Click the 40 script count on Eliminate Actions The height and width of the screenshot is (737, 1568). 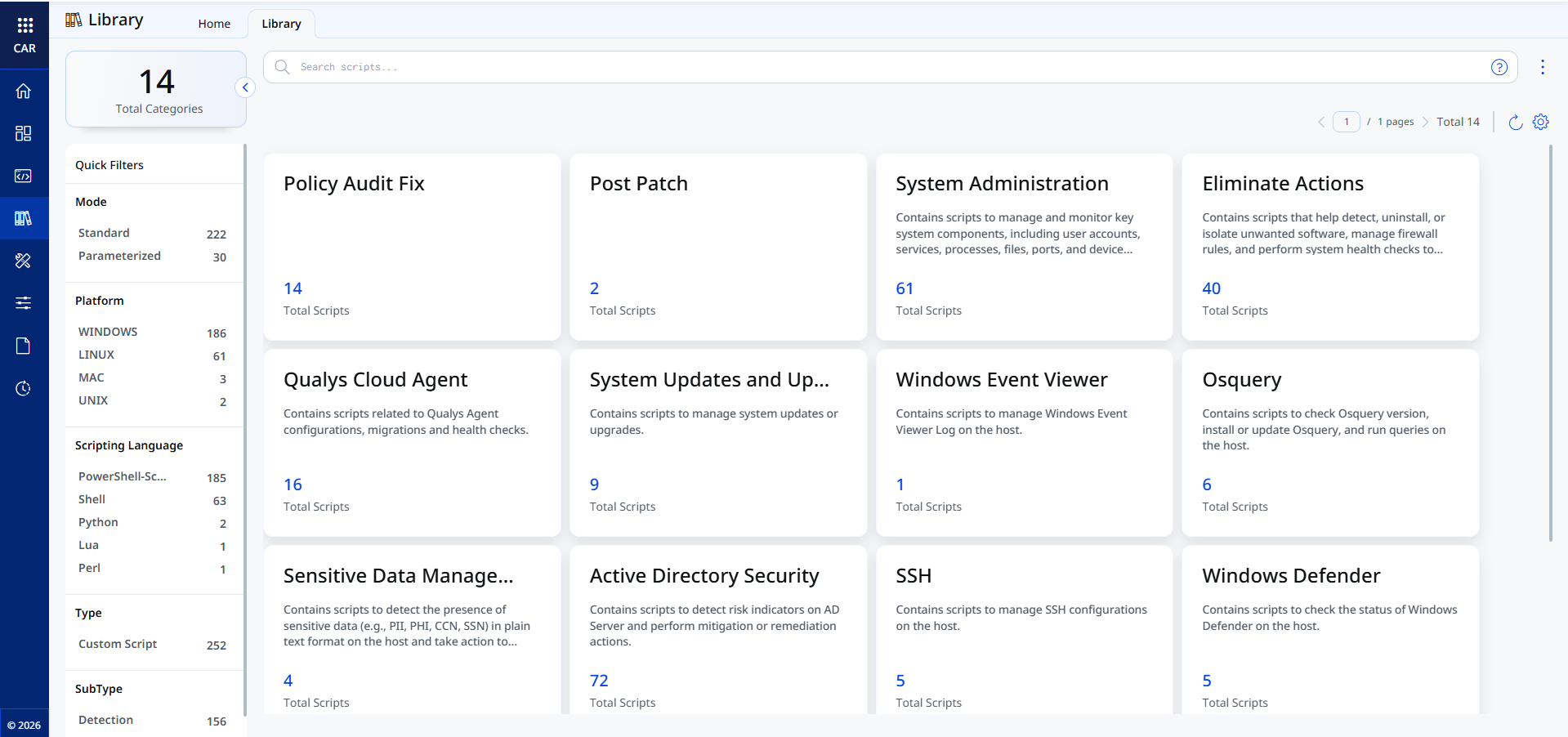(x=1211, y=288)
